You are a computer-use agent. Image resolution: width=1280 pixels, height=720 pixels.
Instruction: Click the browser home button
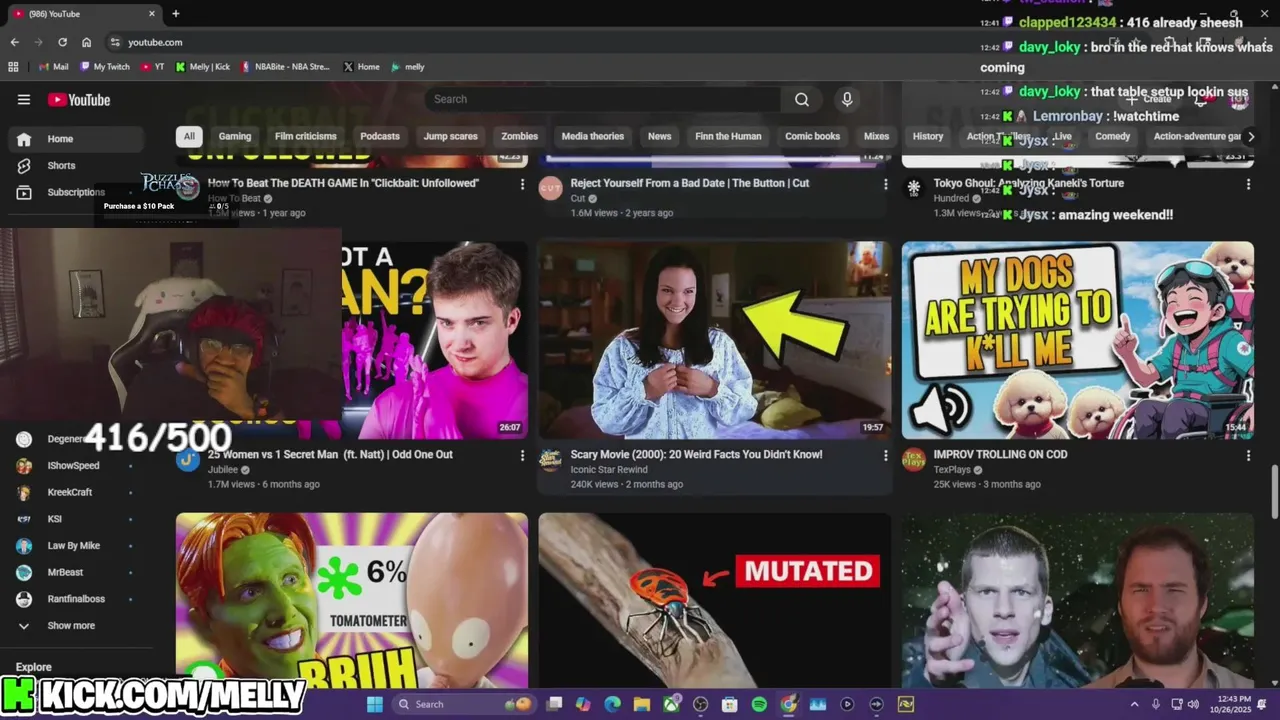pos(86,42)
